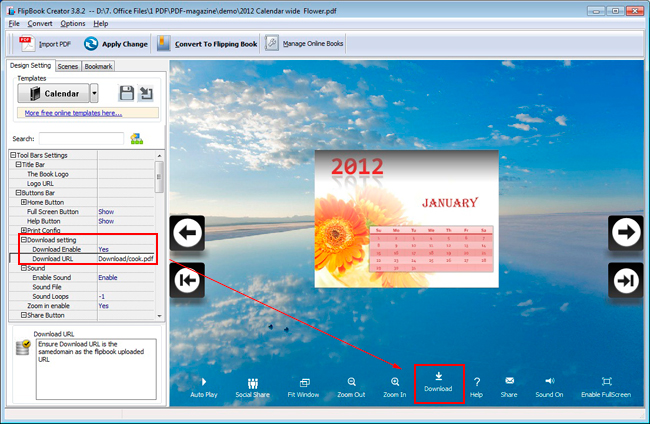Enable FullScreen mode icon
650x424 pixels.
coord(606,382)
